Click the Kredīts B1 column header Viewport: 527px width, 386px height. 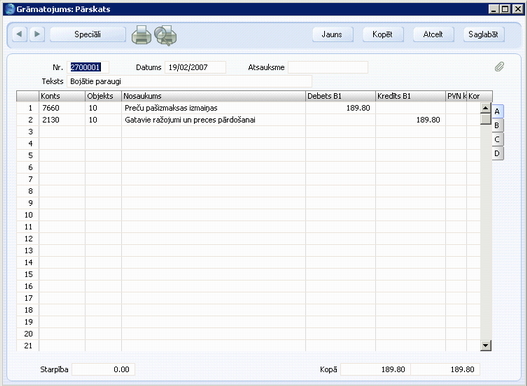point(410,96)
